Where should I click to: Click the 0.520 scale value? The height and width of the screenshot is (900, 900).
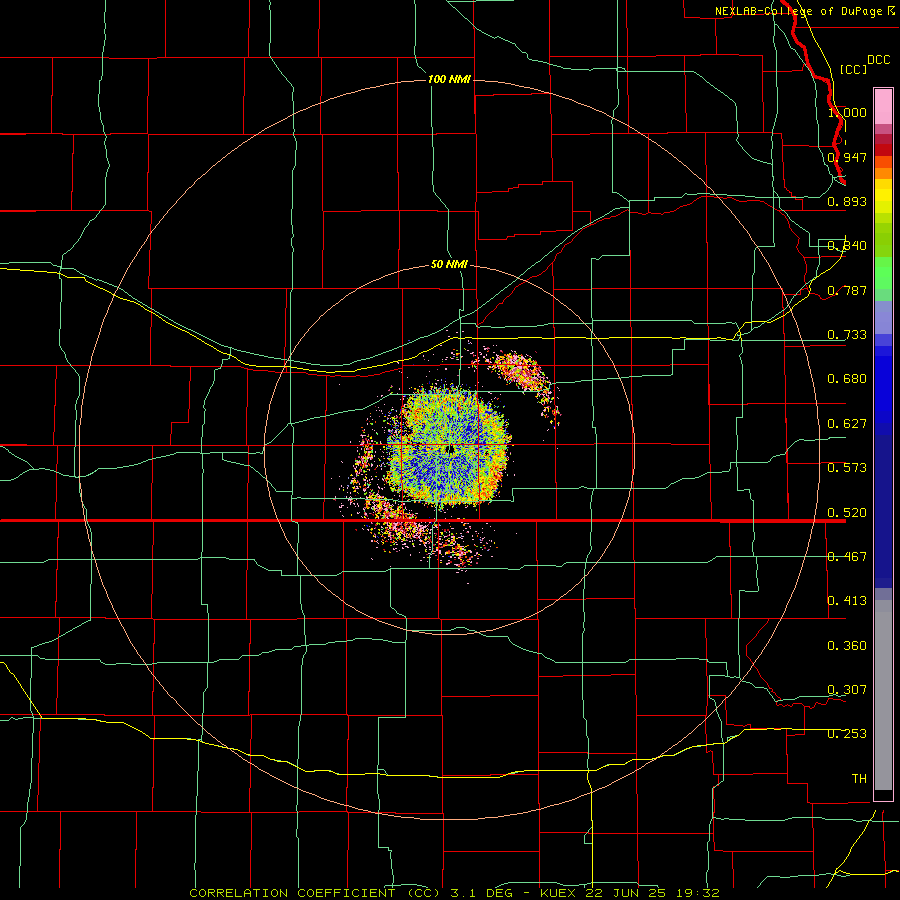click(x=847, y=512)
